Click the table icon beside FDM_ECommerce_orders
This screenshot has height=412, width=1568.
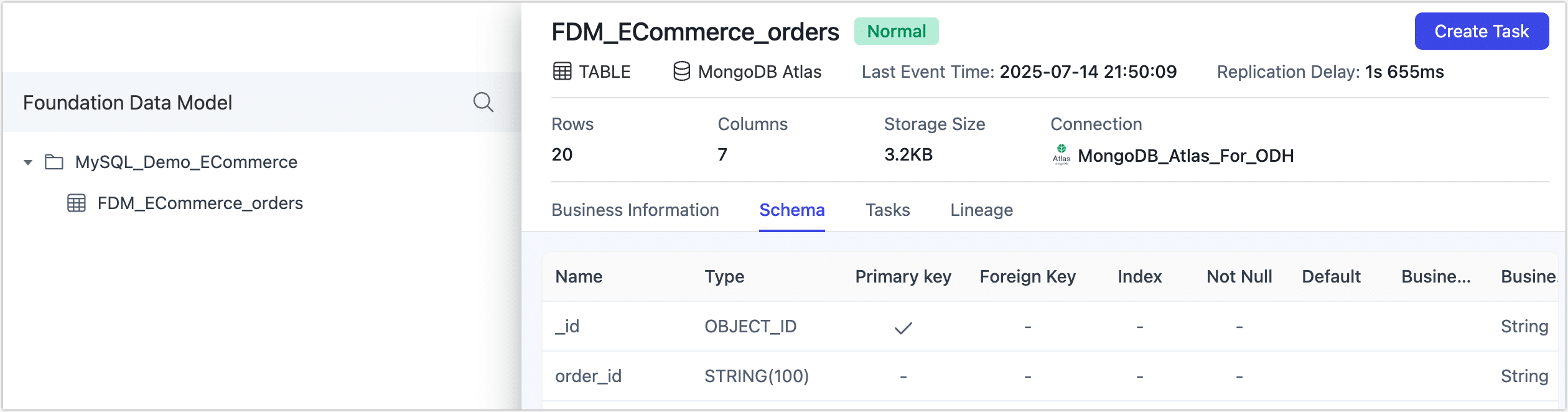(x=76, y=203)
